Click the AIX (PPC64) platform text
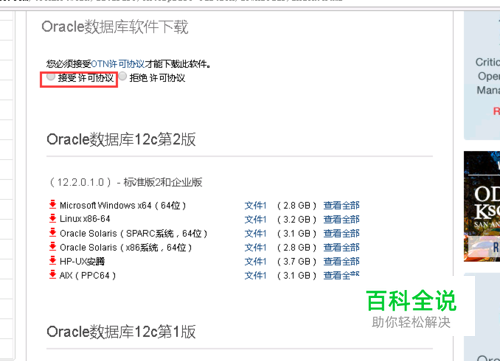 click(88, 275)
